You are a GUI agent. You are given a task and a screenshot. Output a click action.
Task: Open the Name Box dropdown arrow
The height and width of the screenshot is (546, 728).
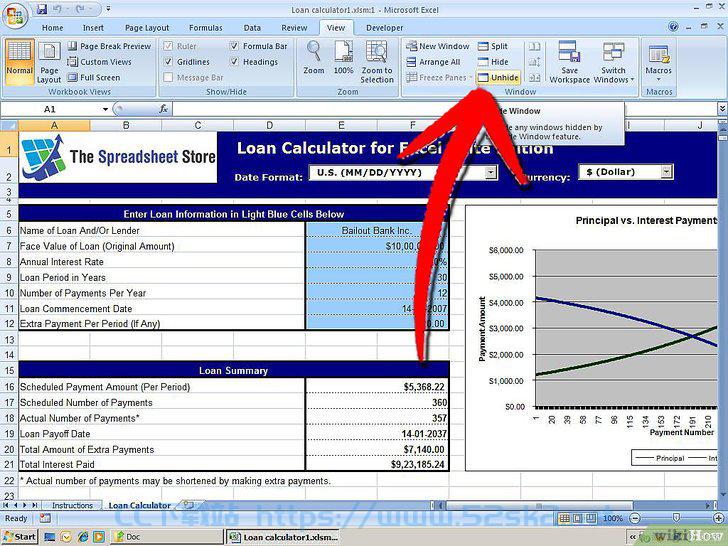105,109
